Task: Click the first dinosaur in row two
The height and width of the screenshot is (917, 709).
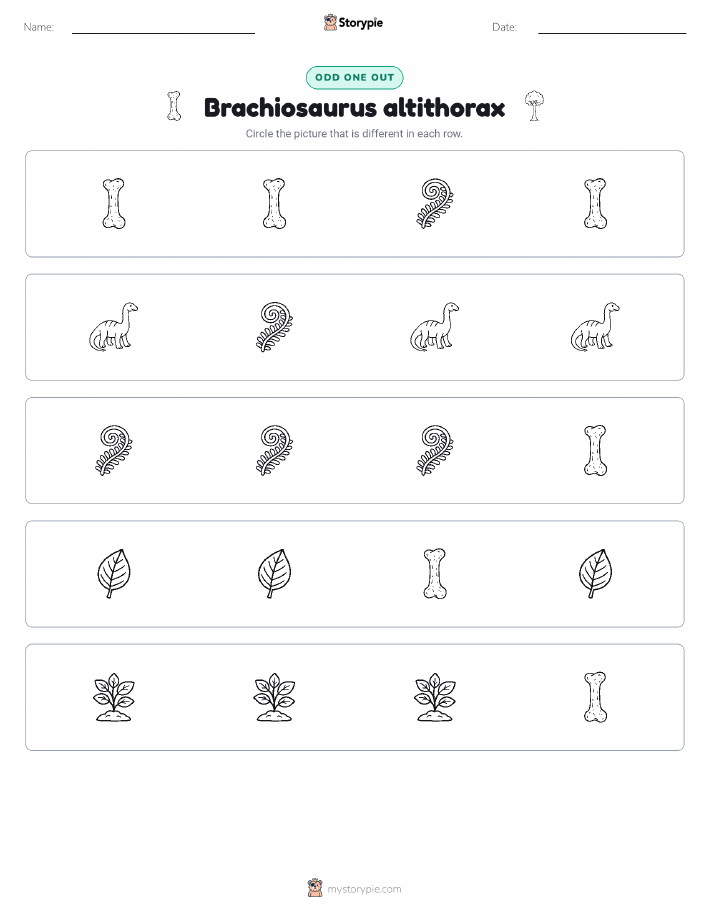Action: pyautogui.click(x=114, y=327)
